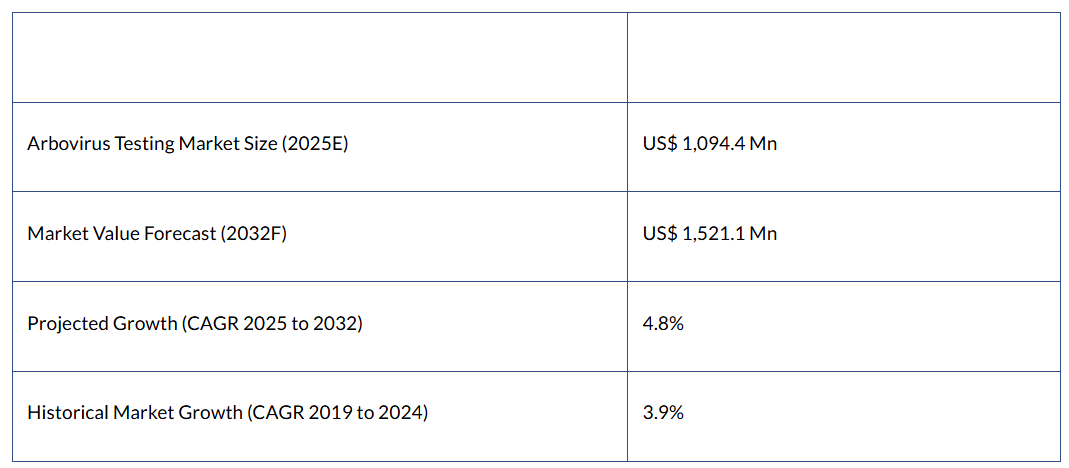
Task: Click the (CAGR 2019 to 2024) text
Action: (x=337, y=412)
